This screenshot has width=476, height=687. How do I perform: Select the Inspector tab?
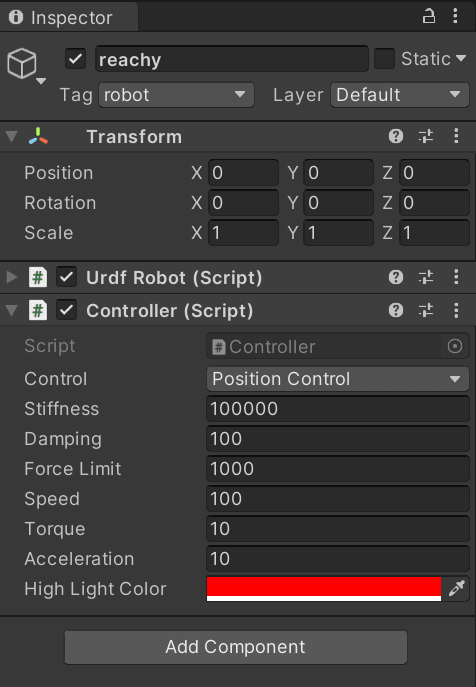69,18
